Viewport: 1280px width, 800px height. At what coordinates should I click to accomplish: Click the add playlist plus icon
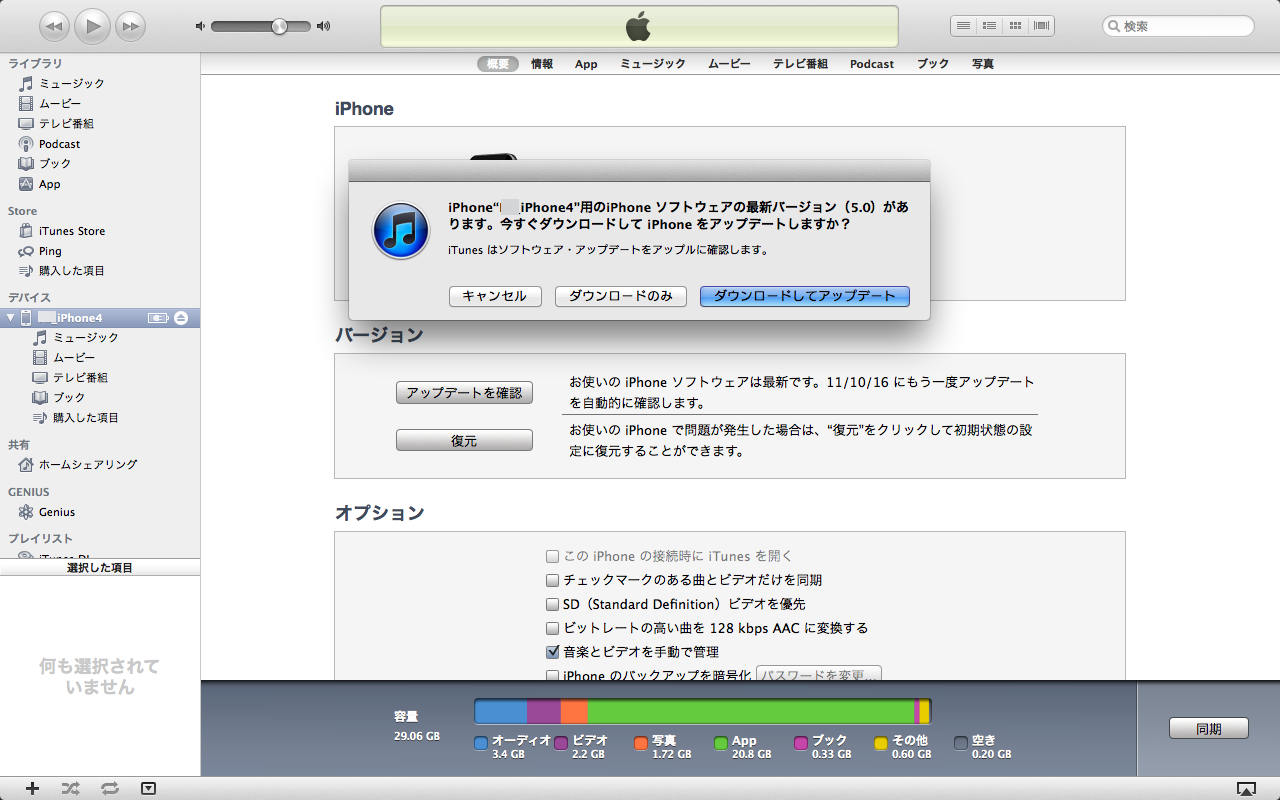click(x=32, y=788)
